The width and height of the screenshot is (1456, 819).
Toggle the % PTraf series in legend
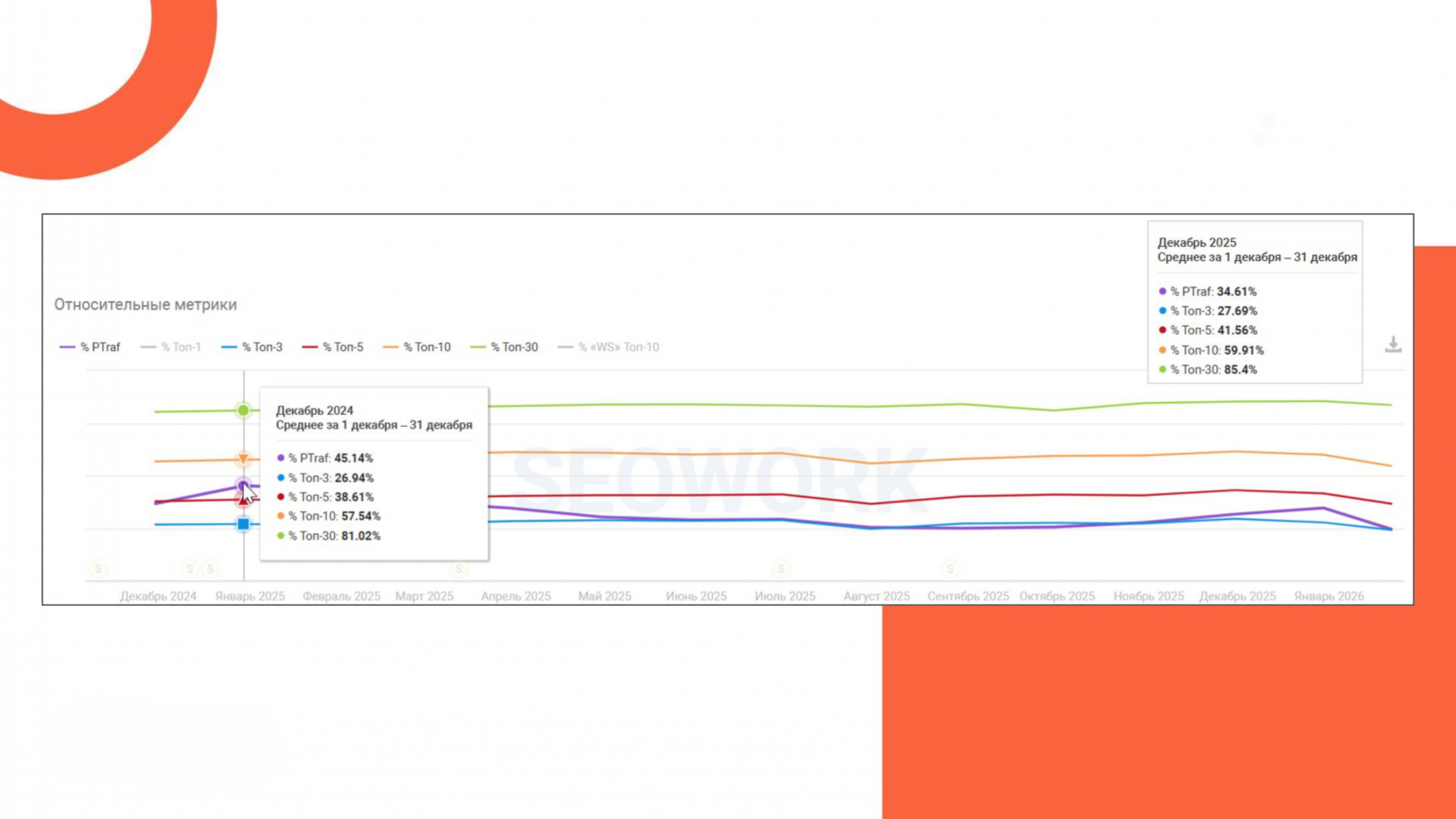coord(90,347)
